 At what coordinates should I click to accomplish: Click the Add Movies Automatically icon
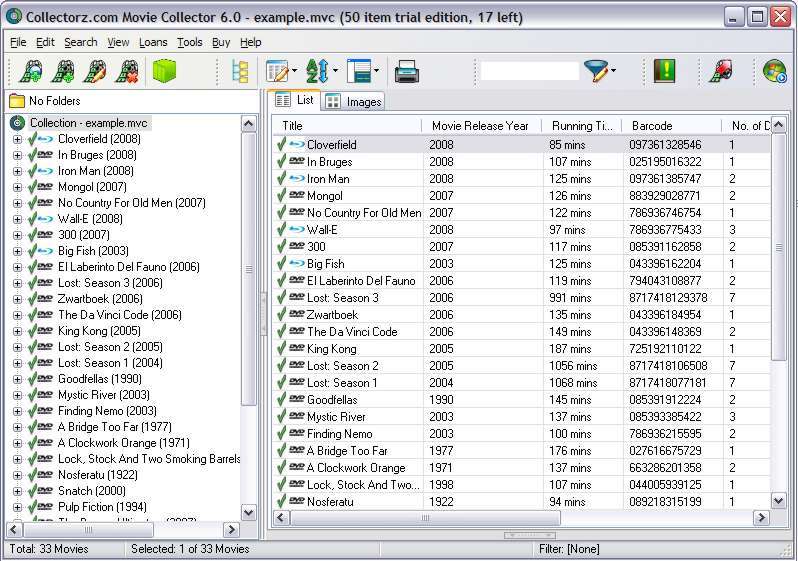coord(32,71)
